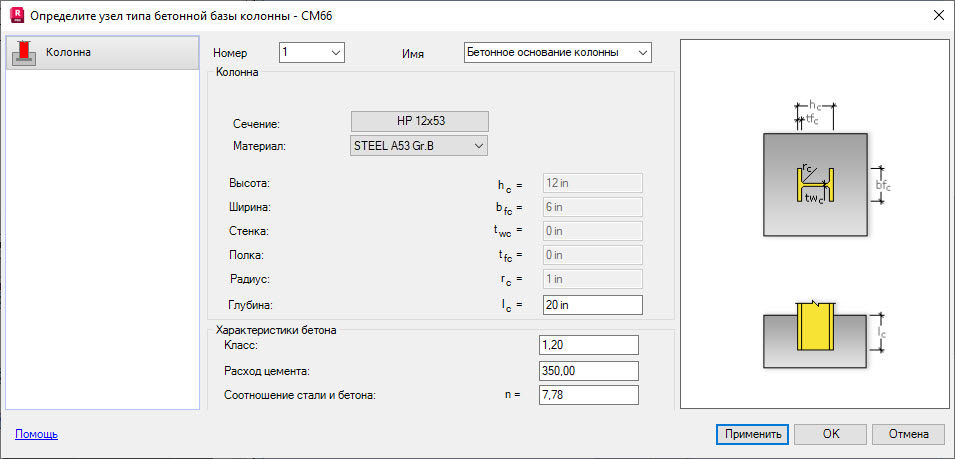Open the Имя dropdown list
The width and height of the screenshot is (955, 459).
[557, 52]
